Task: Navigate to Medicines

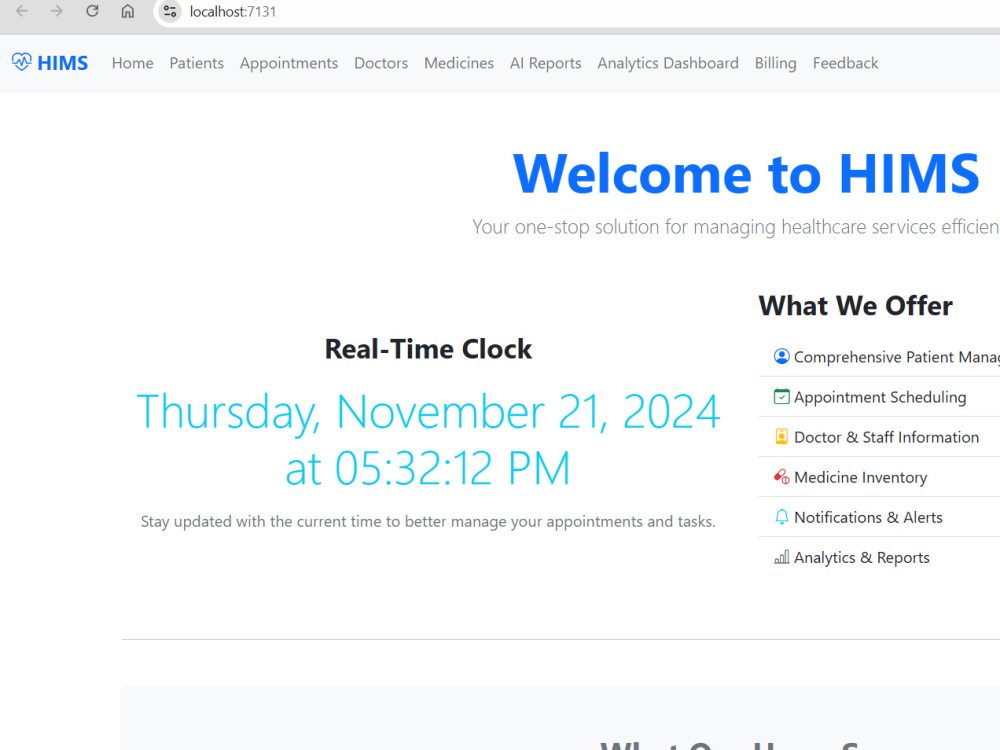Action: (459, 63)
